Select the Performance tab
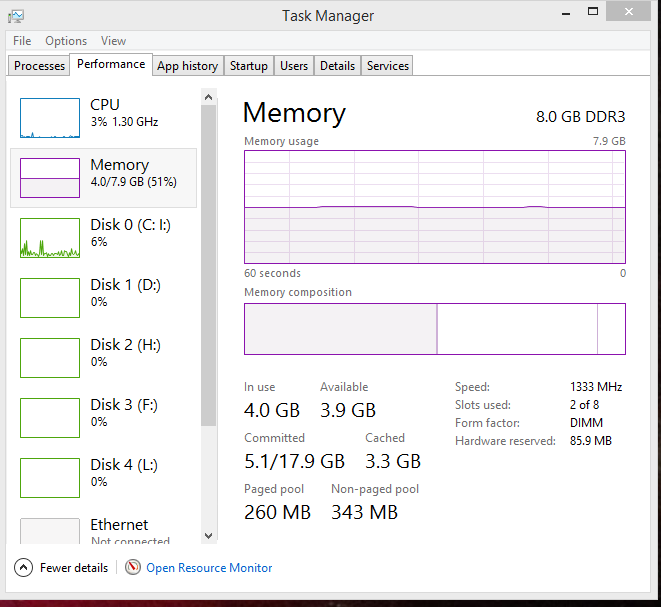This screenshot has width=661, height=607. (111, 64)
